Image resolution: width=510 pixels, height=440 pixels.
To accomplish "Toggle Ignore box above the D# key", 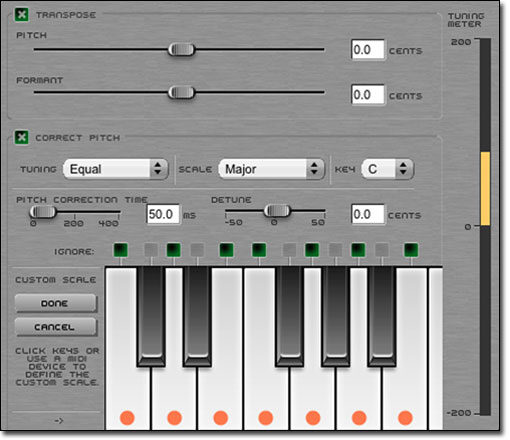I will [197, 250].
